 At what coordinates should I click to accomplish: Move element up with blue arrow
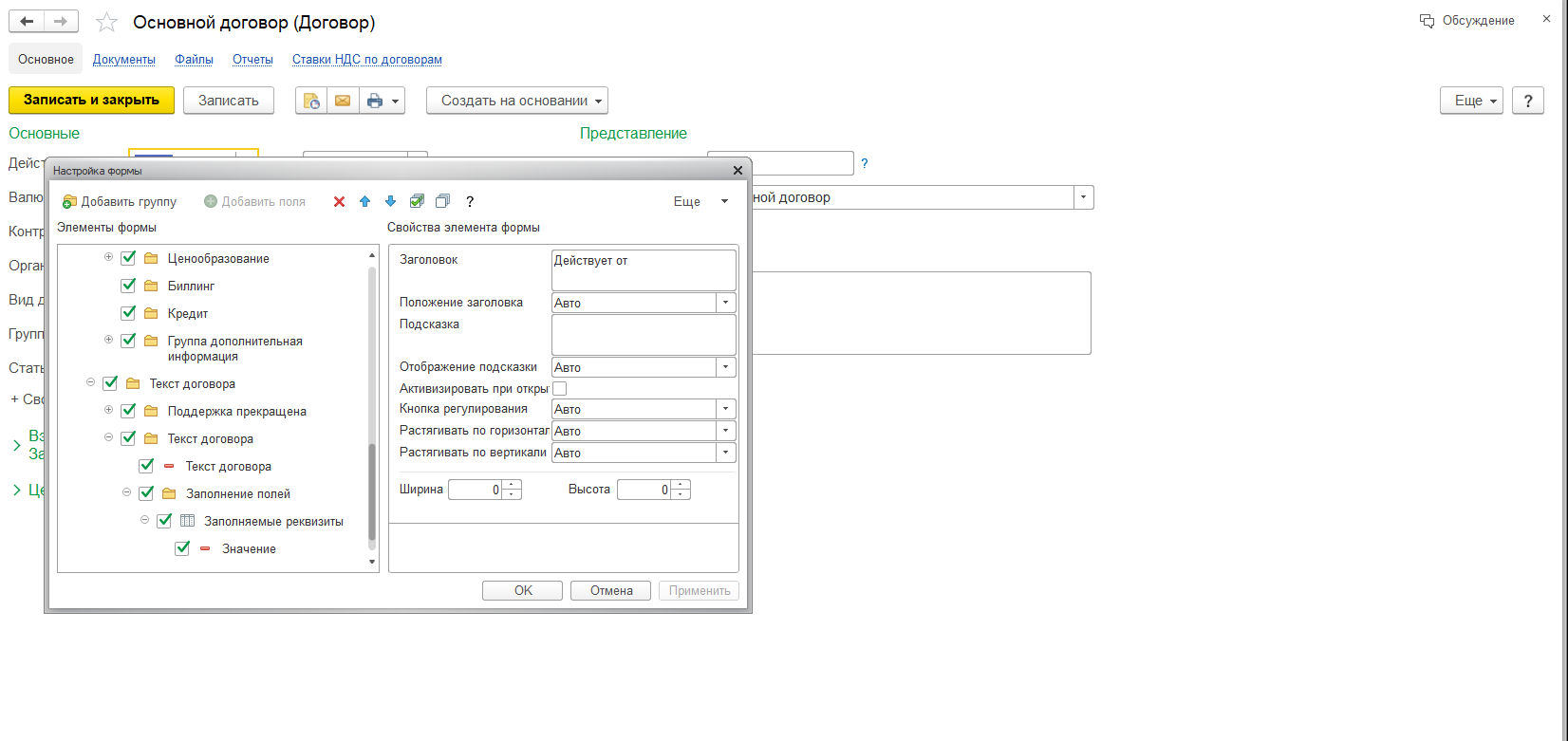coord(364,201)
